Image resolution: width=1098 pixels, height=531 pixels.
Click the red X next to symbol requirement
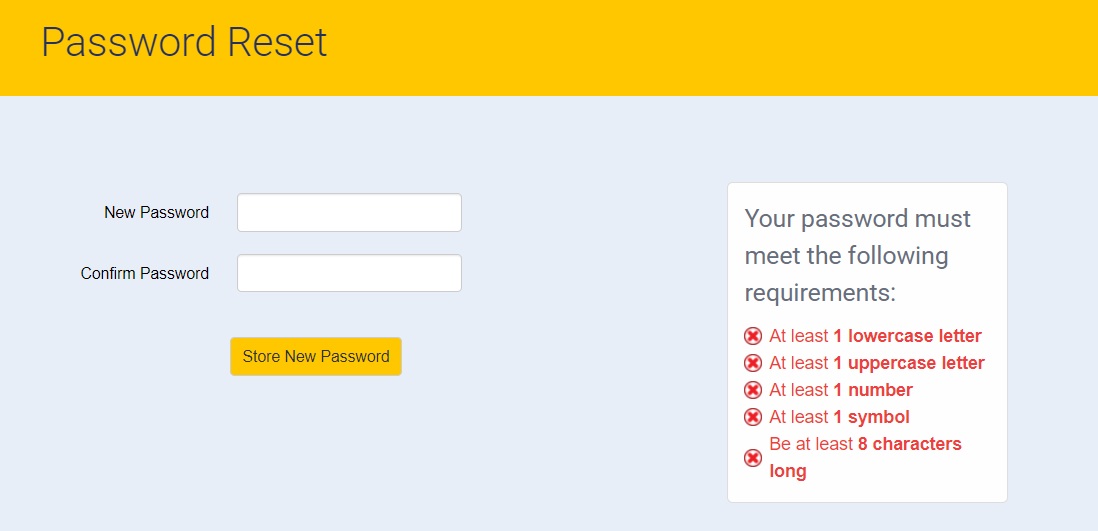(753, 417)
